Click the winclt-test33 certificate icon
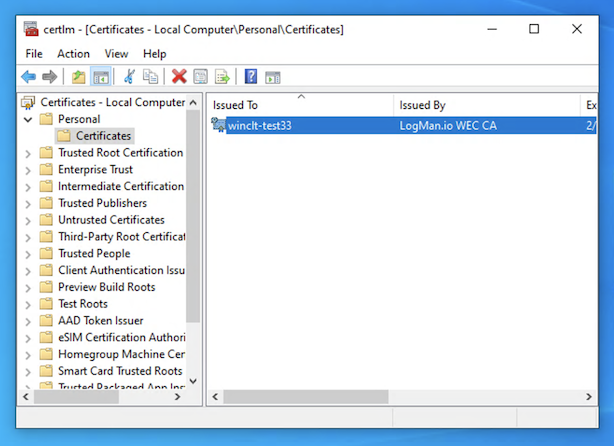The width and height of the screenshot is (614, 446). [x=218, y=125]
